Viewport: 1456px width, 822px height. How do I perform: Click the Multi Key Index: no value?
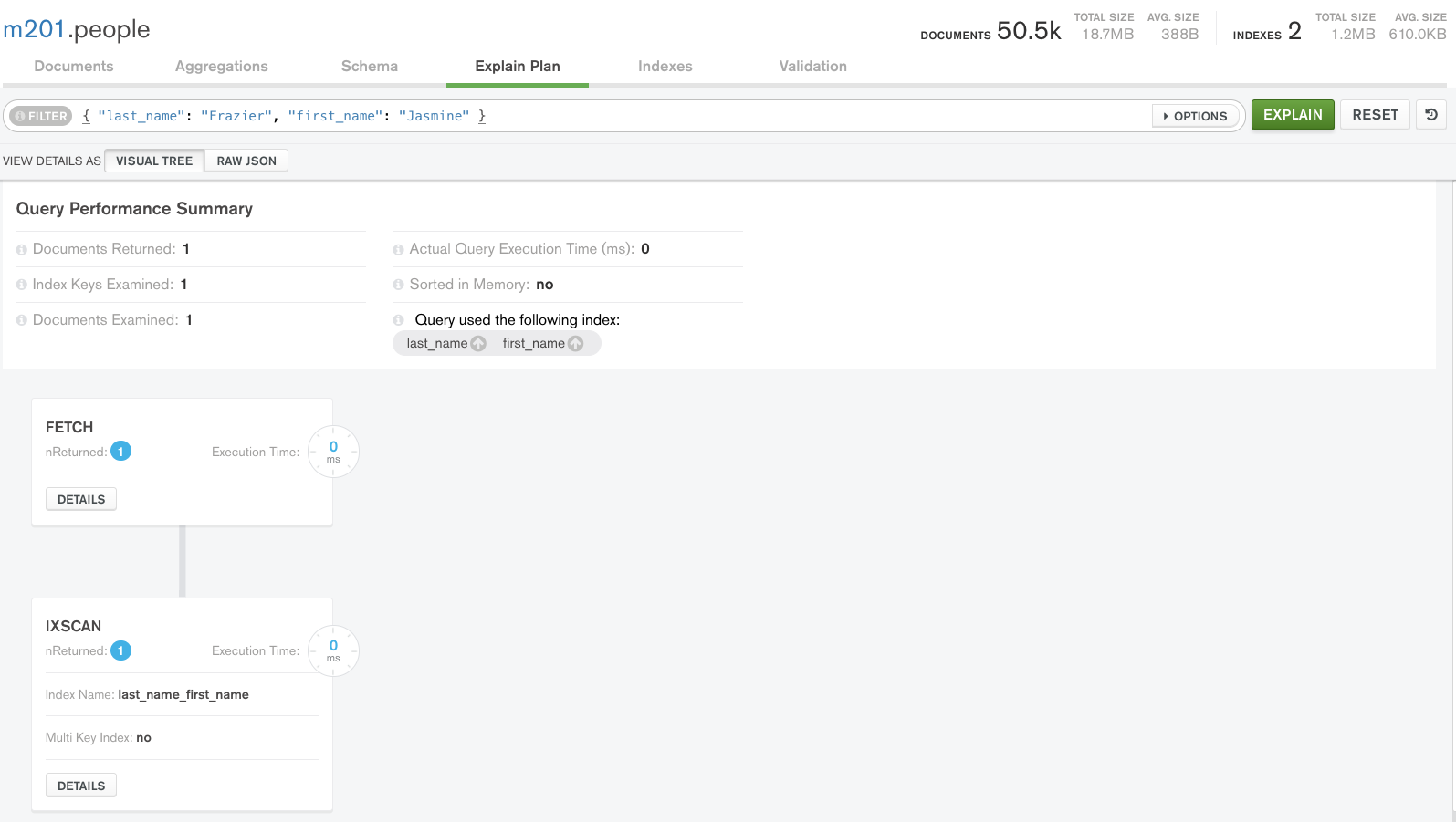pos(144,737)
